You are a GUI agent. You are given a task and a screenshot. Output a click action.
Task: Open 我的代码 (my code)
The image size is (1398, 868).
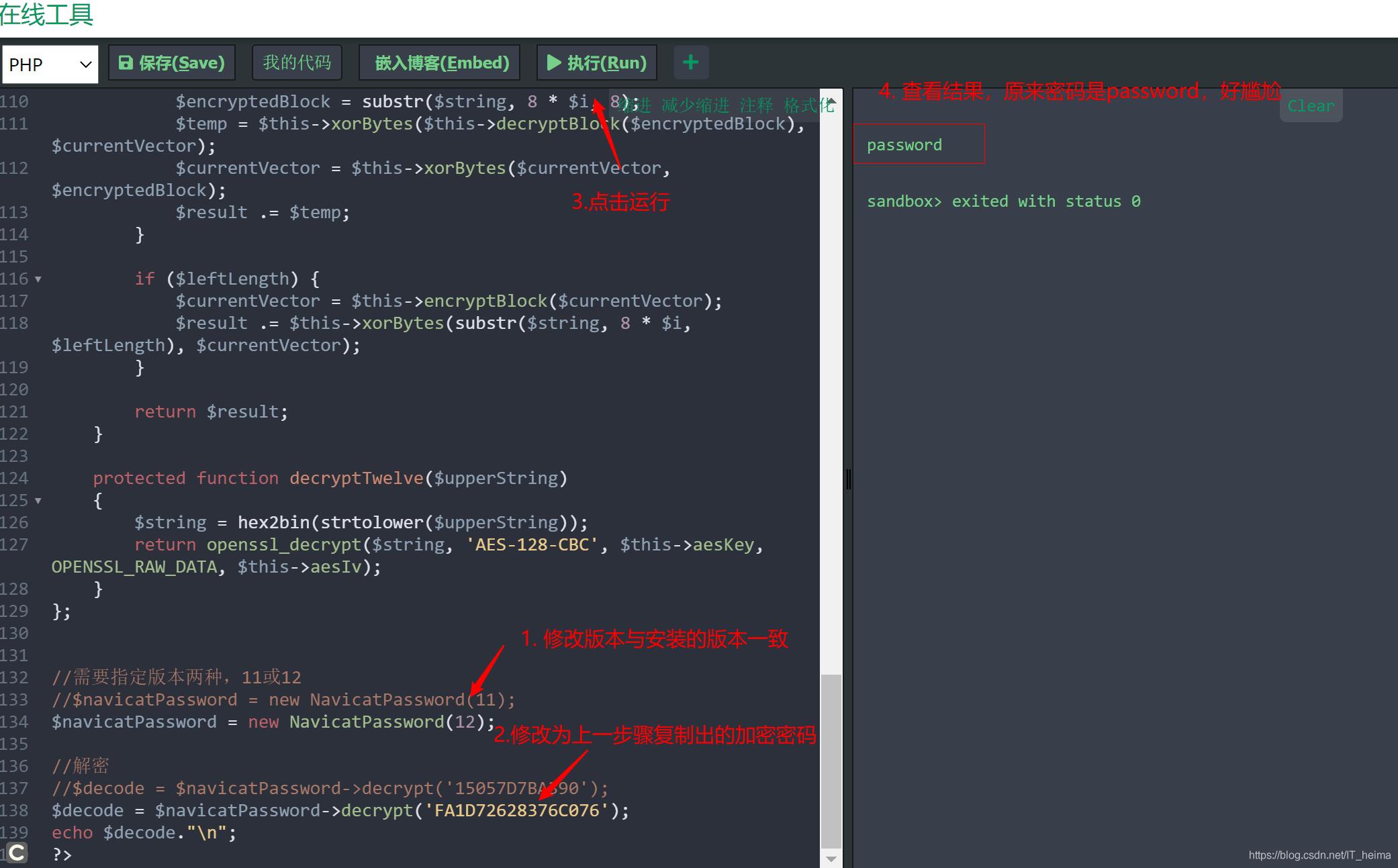[x=297, y=63]
